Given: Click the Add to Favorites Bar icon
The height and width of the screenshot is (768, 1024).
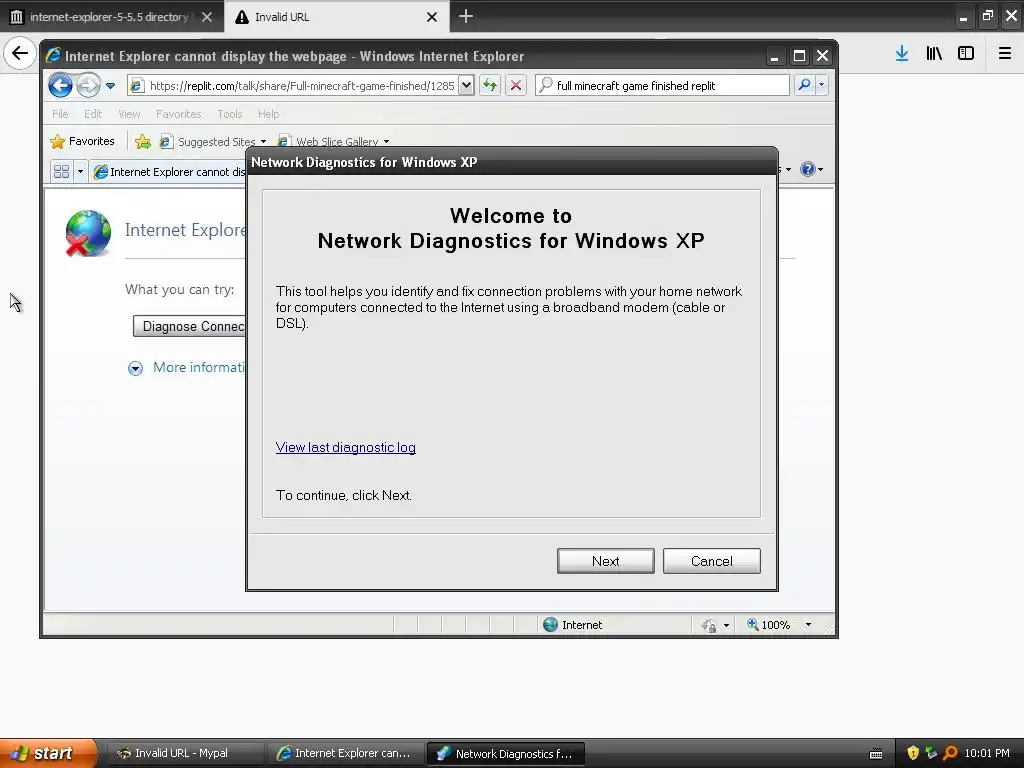Looking at the screenshot, I should point(143,141).
